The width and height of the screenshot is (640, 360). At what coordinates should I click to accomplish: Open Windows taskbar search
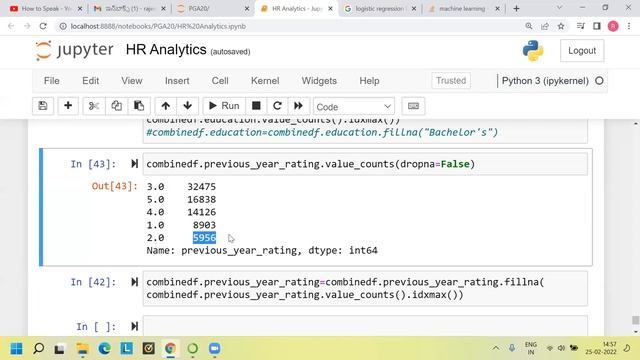[38, 349]
